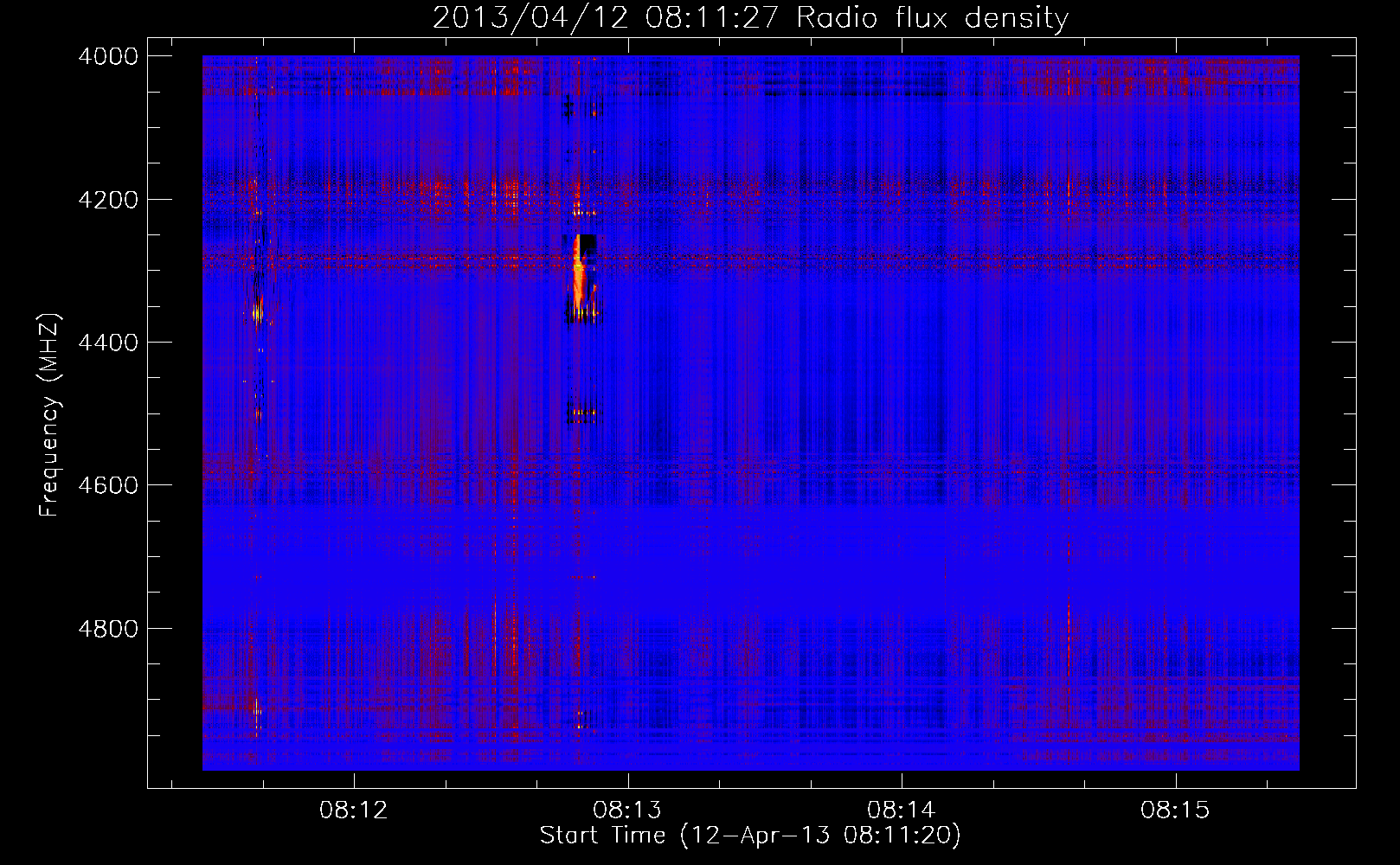This screenshot has height=865, width=1400.
Task: Select the 4600 frequency axis label
Action: click(108, 485)
